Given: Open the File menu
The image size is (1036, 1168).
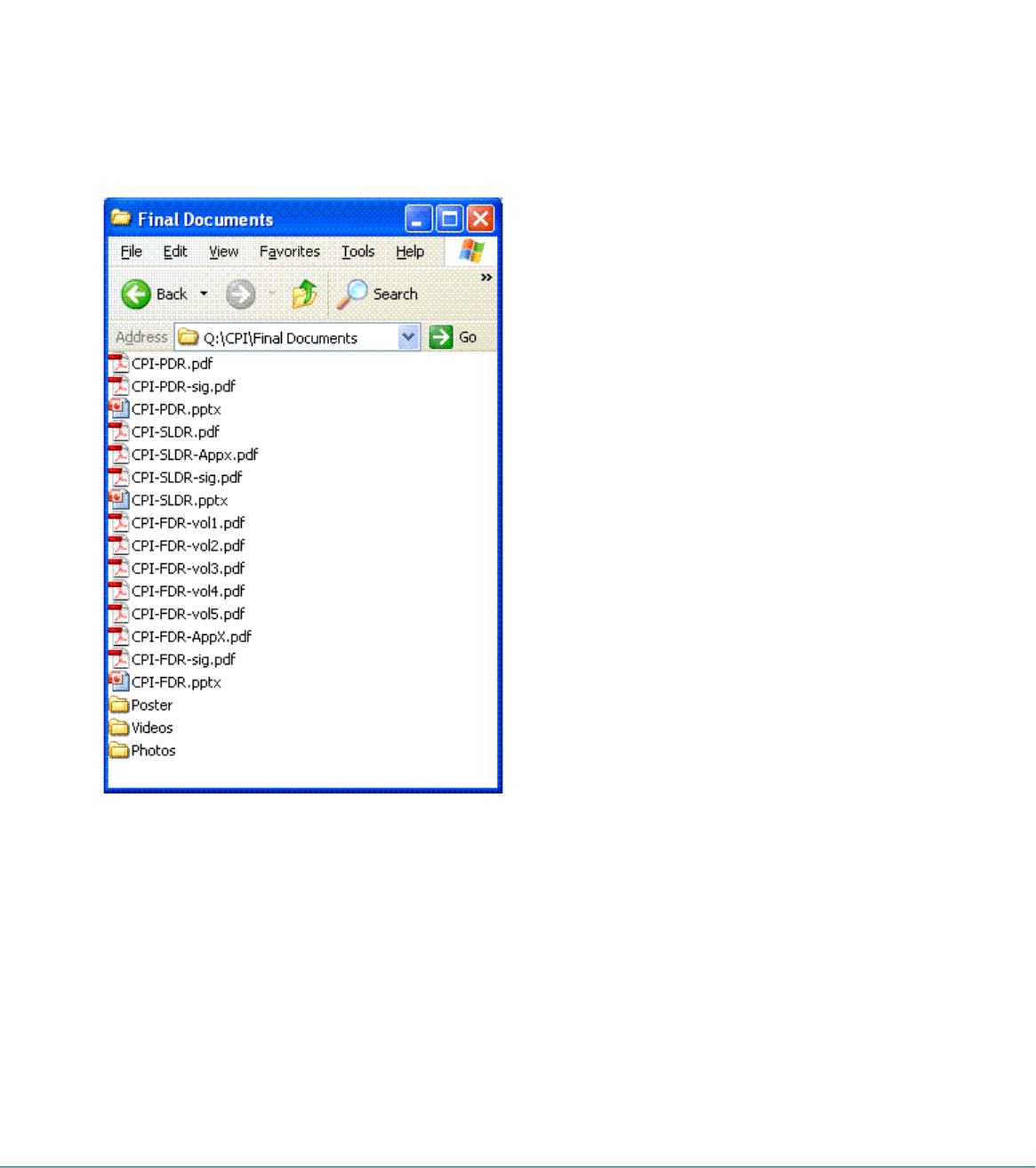Looking at the screenshot, I should (x=132, y=252).
